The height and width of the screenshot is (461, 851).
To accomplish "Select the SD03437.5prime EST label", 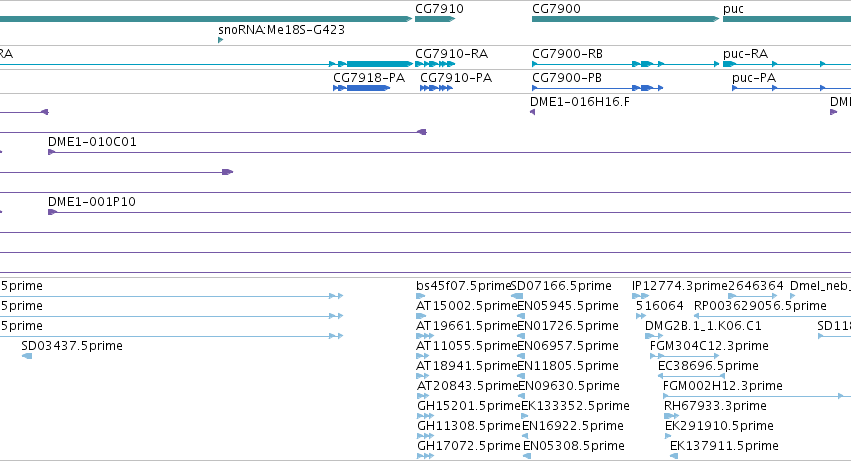I will [72, 346].
